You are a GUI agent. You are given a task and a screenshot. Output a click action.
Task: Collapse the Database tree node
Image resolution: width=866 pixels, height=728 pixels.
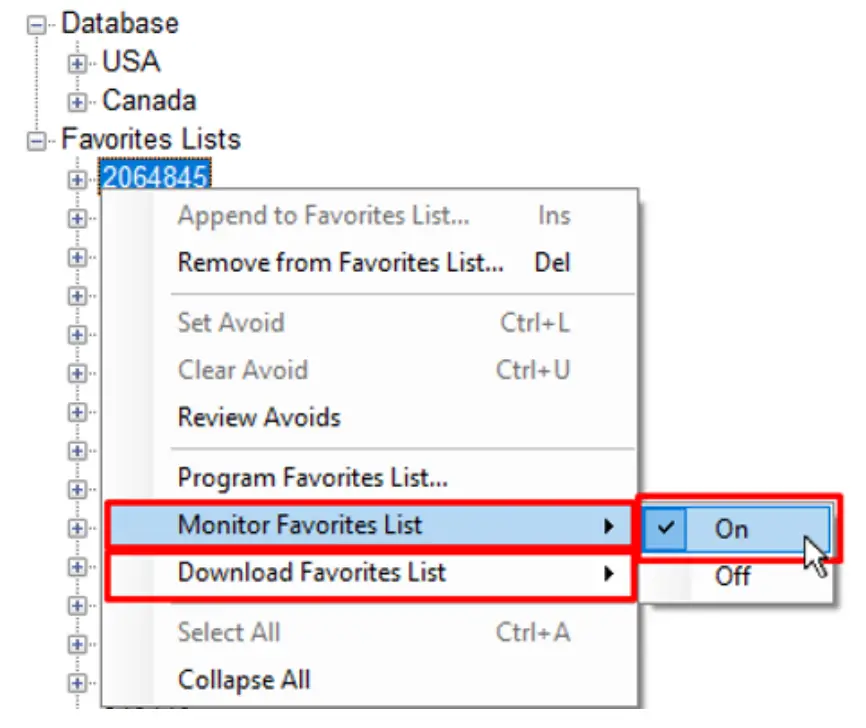37,26
